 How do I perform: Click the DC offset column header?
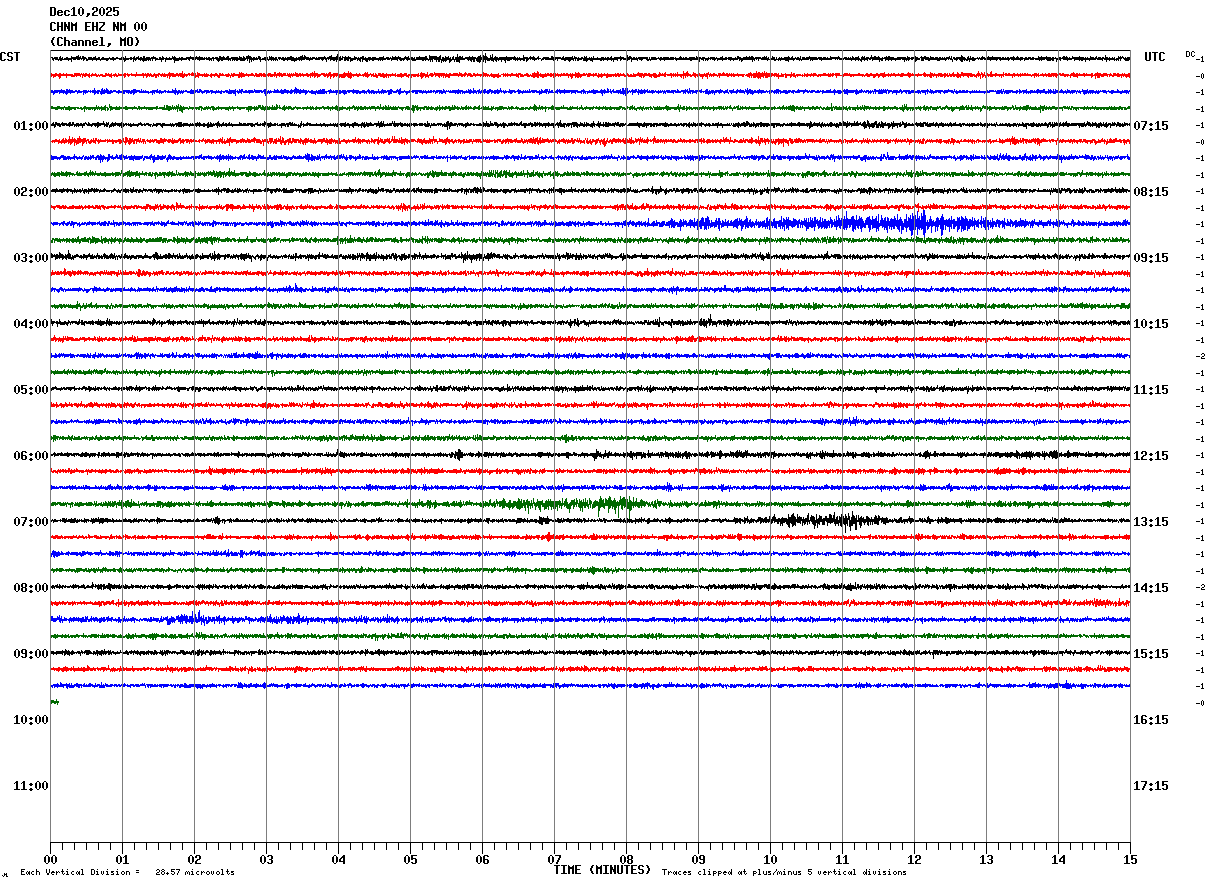tap(1190, 54)
